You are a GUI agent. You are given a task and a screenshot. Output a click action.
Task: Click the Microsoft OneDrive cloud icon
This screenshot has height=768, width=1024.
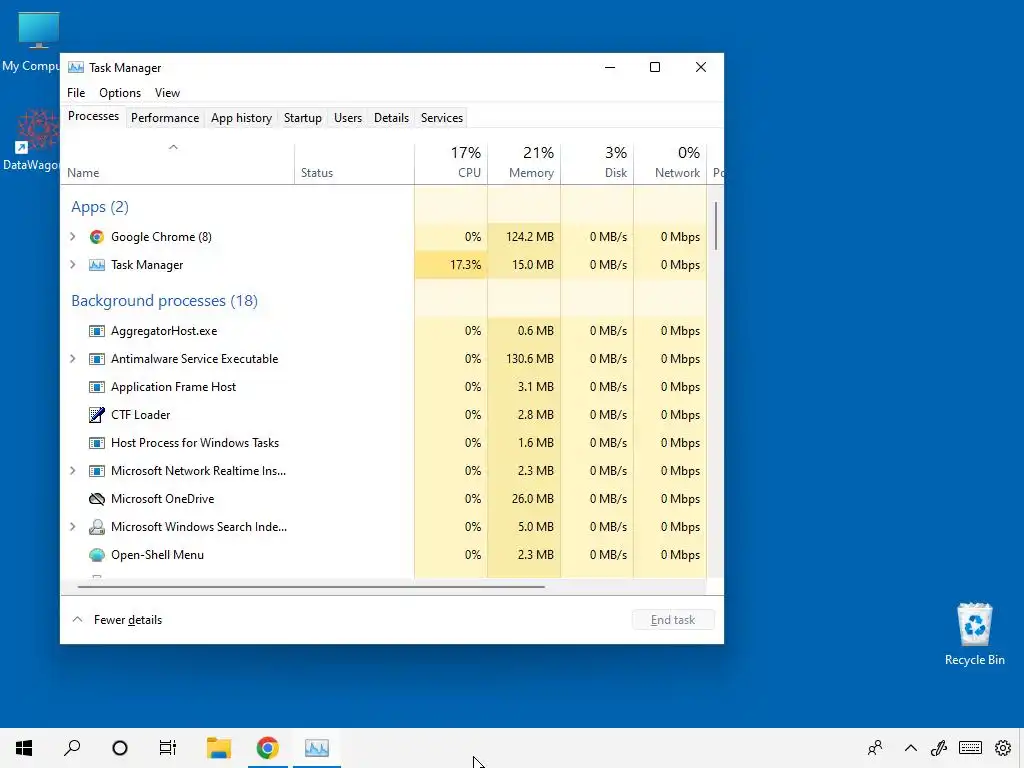coord(97,499)
